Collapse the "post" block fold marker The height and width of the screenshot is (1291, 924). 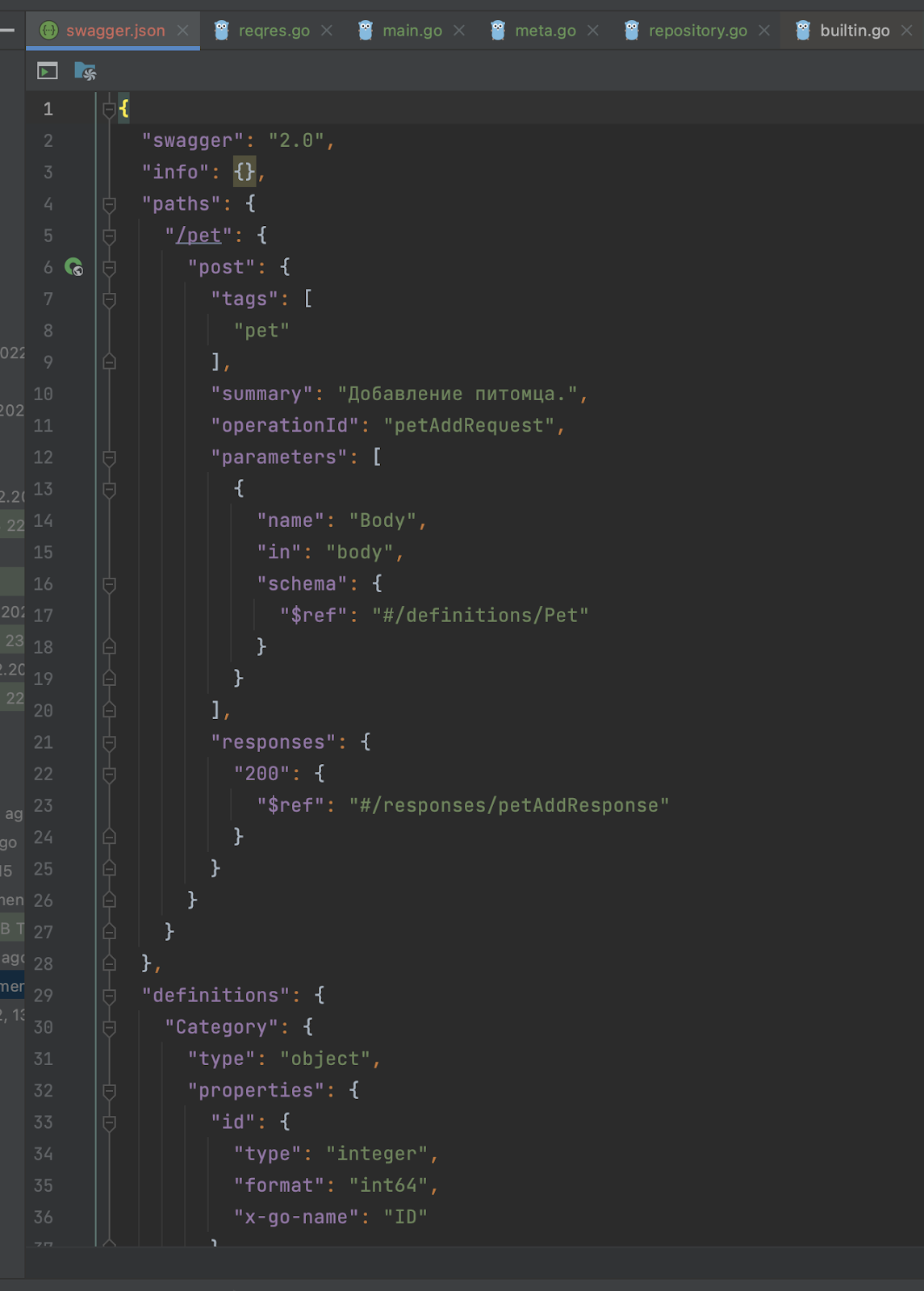110,268
